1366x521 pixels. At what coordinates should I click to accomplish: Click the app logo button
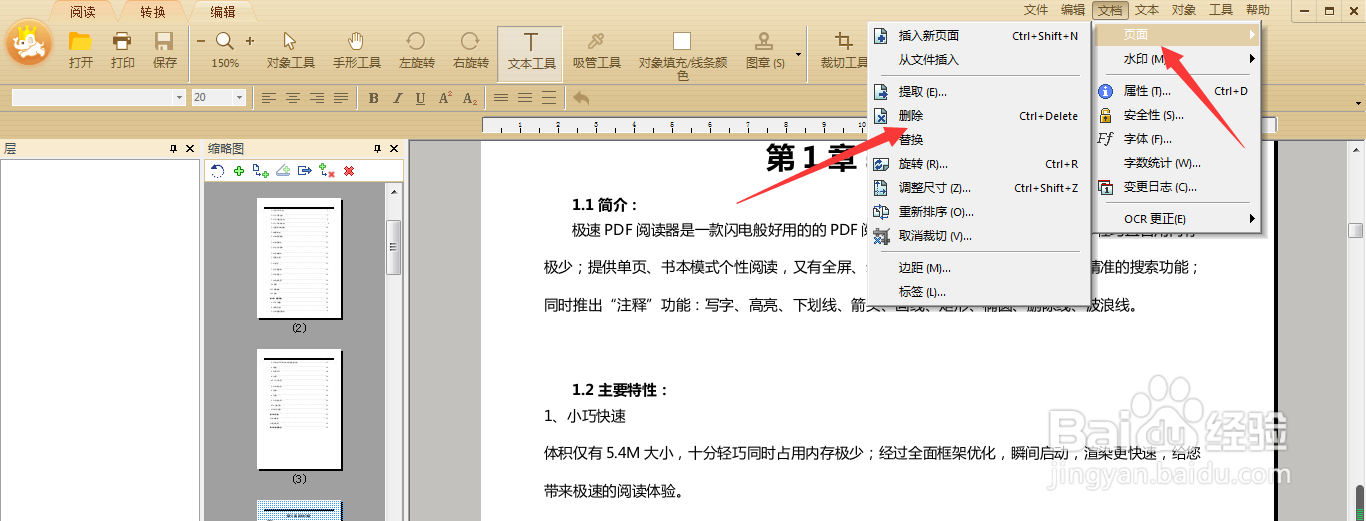[29, 43]
